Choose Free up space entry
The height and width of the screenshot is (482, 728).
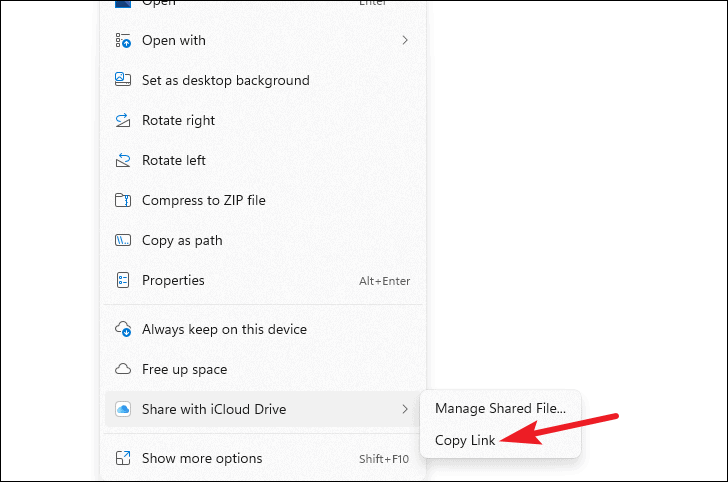(x=263, y=369)
